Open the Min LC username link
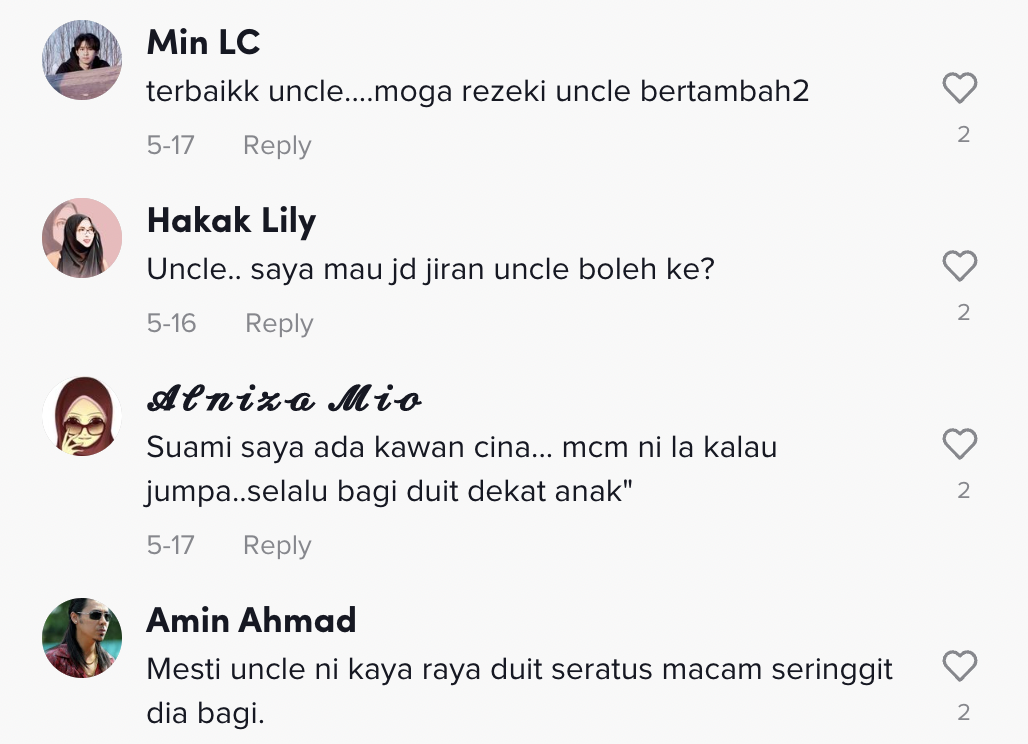 [203, 42]
